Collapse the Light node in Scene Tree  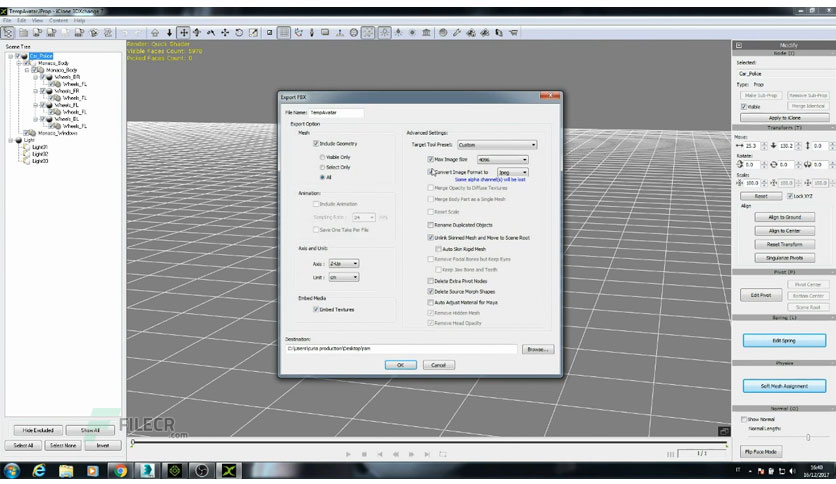coord(10,140)
